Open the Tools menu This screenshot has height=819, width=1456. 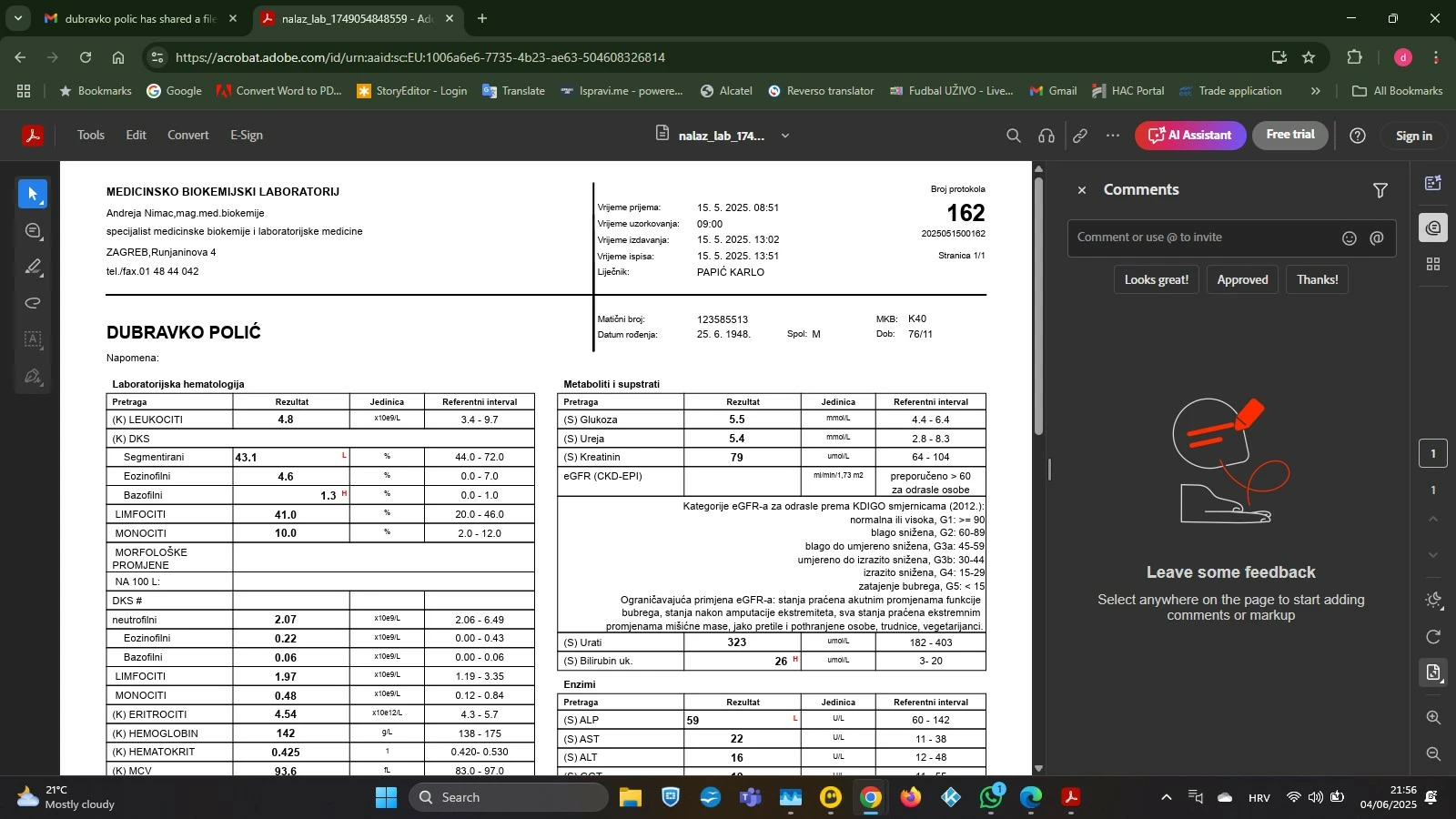tap(91, 136)
